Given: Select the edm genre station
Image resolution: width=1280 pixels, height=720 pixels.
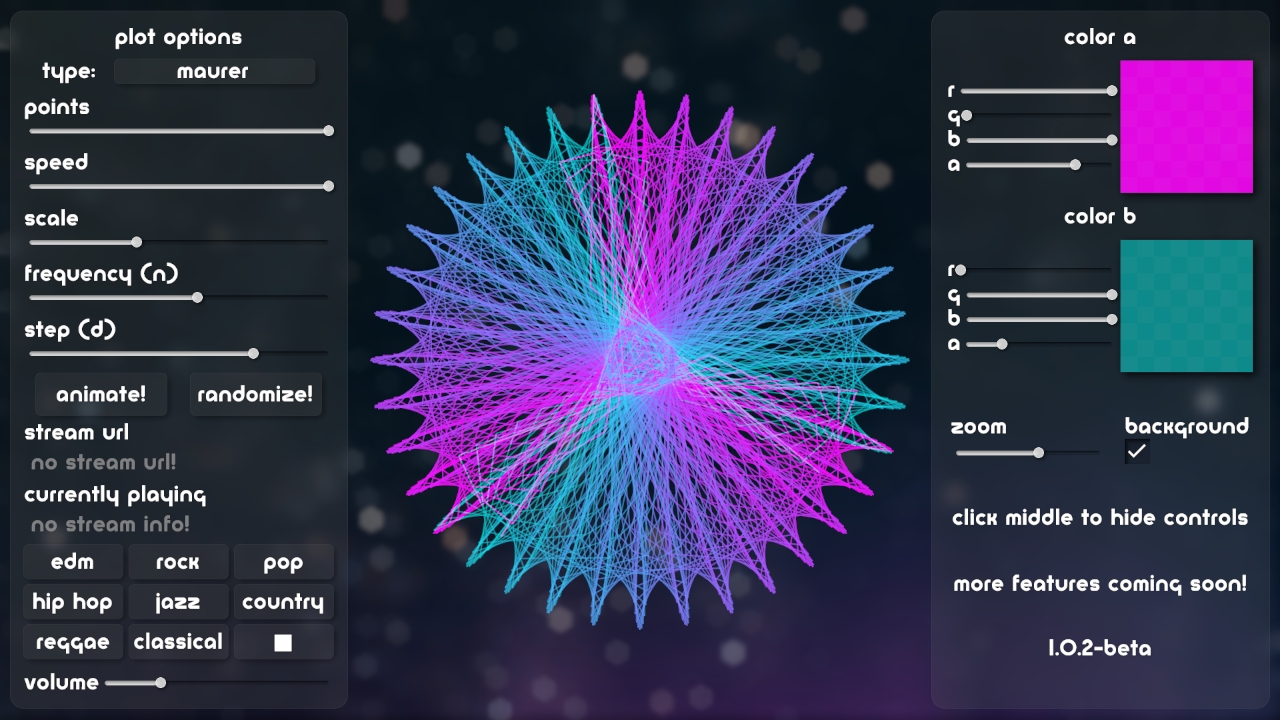Looking at the screenshot, I should pyautogui.click(x=73, y=562).
